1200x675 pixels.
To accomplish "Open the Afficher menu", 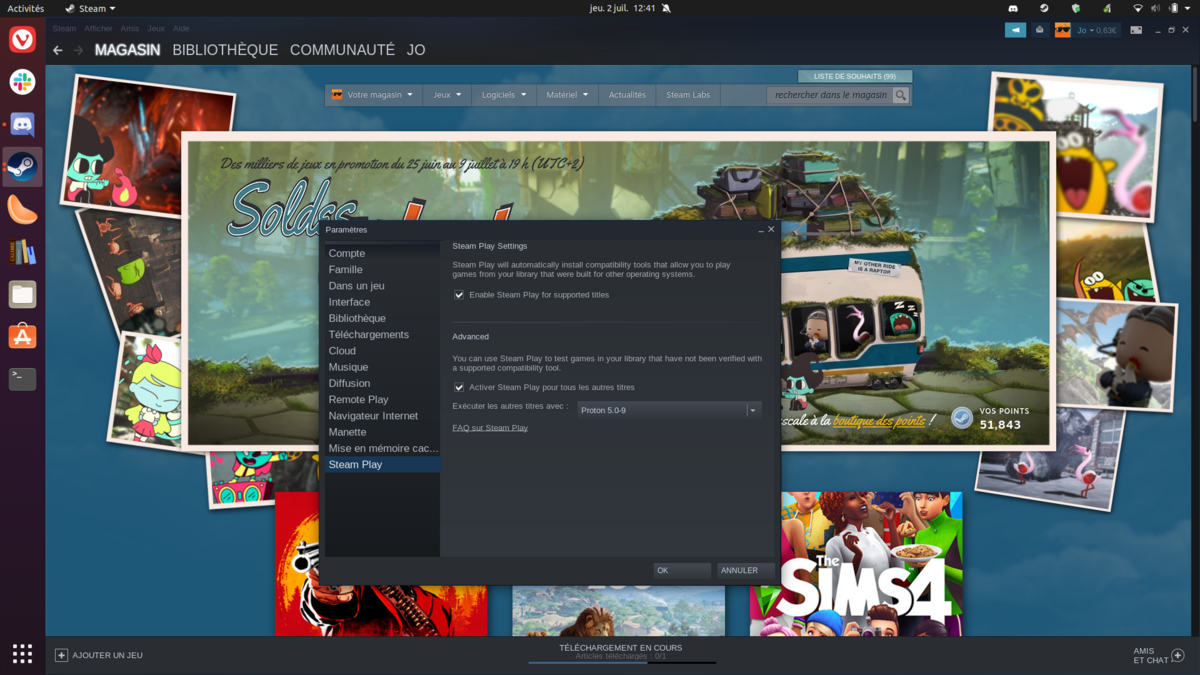I will point(98,28).
